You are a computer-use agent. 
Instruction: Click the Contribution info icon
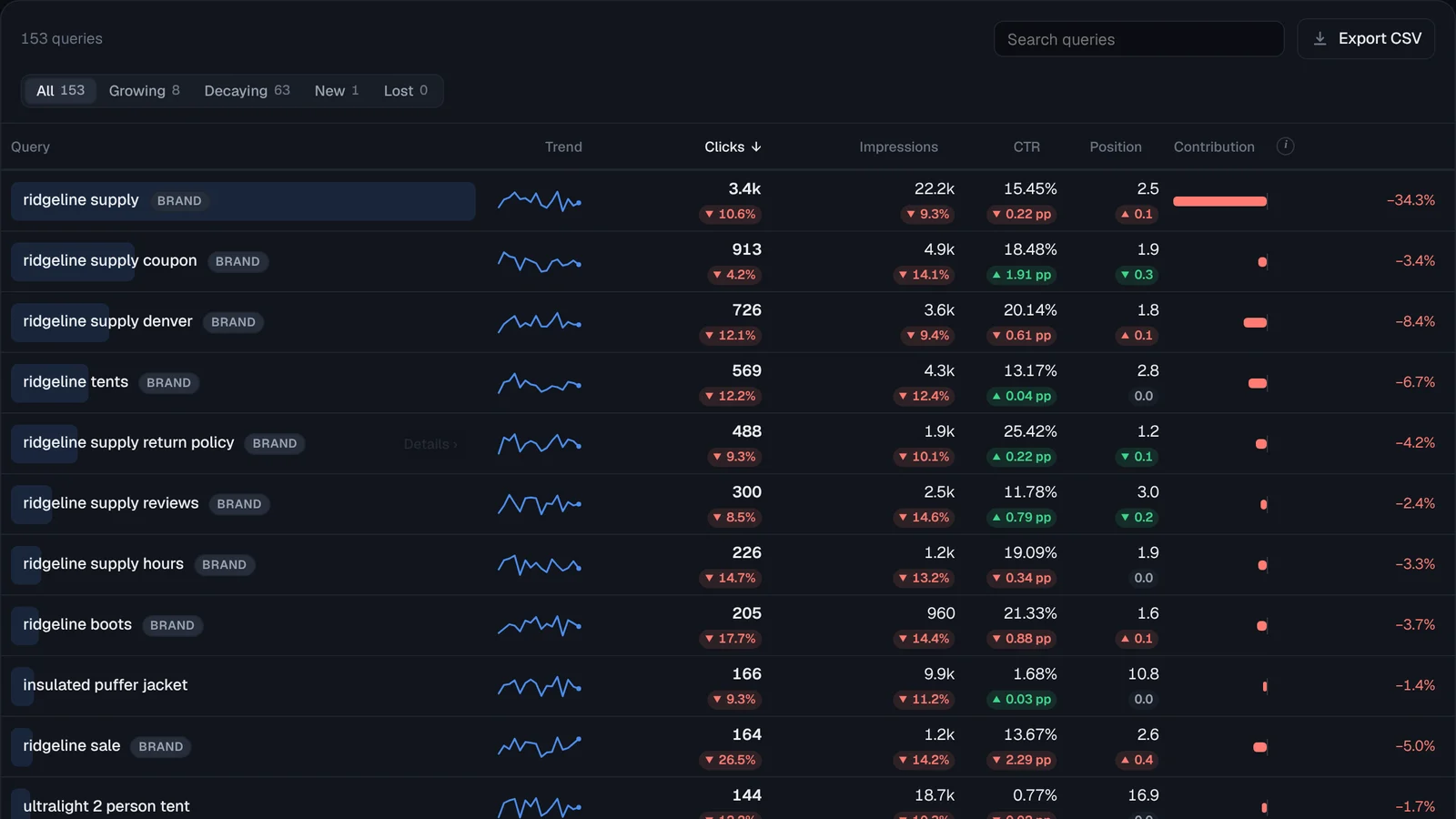(1285, 147)
